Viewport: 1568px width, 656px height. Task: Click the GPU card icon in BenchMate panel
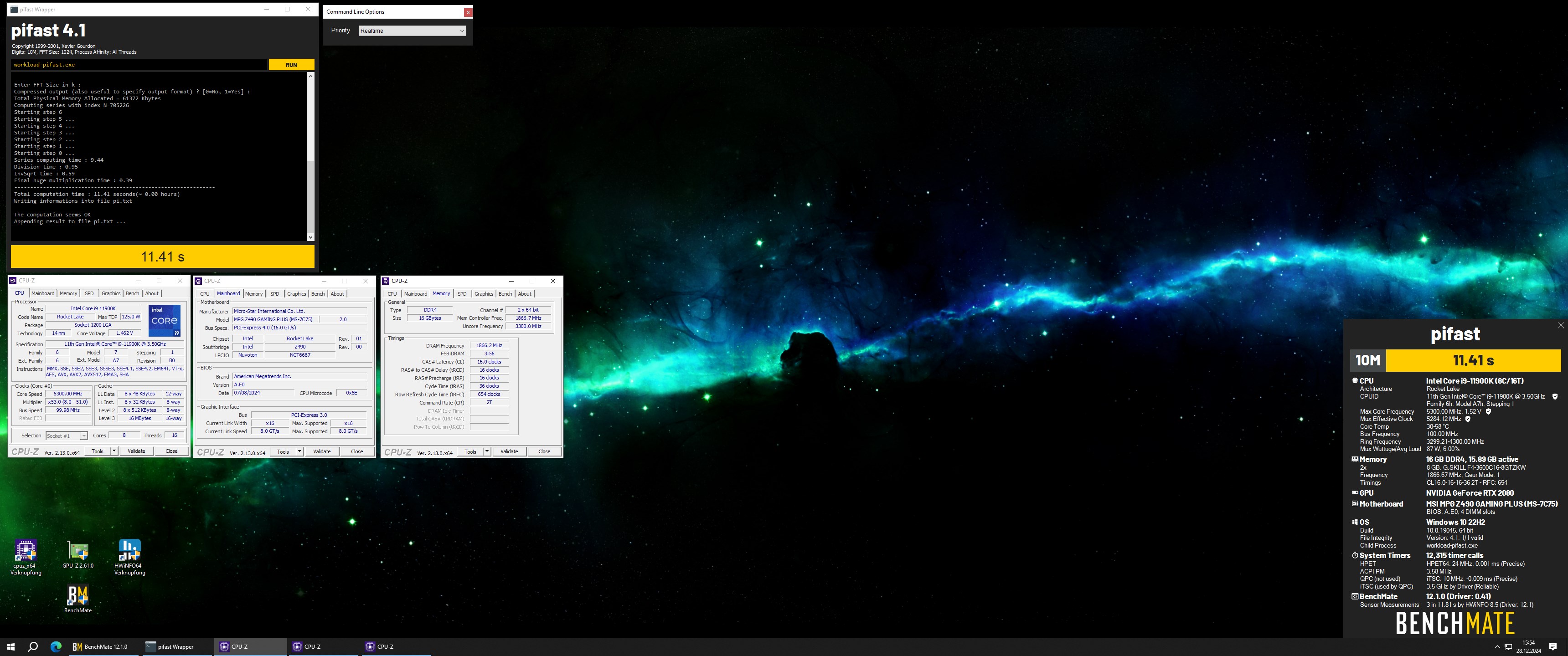[1355, 492]
